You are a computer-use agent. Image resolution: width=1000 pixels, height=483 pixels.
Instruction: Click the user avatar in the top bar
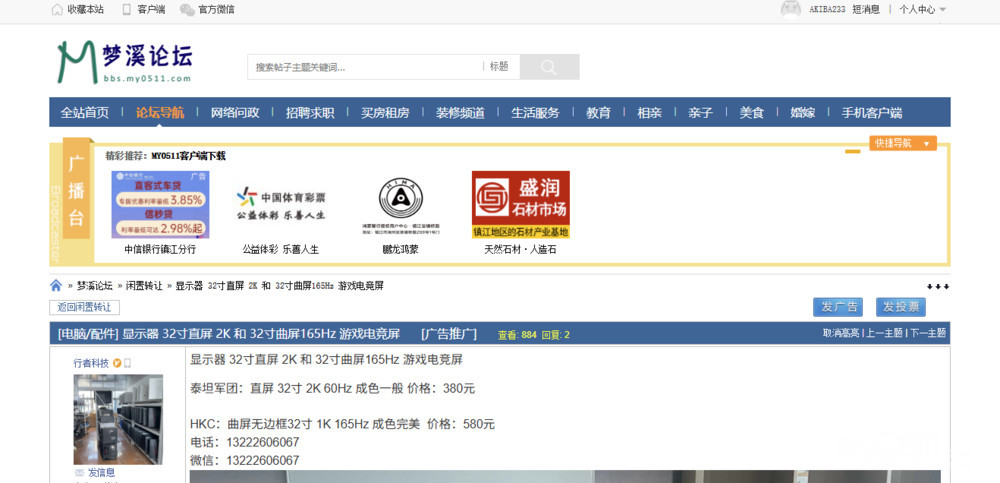click(x=791, y=9)
